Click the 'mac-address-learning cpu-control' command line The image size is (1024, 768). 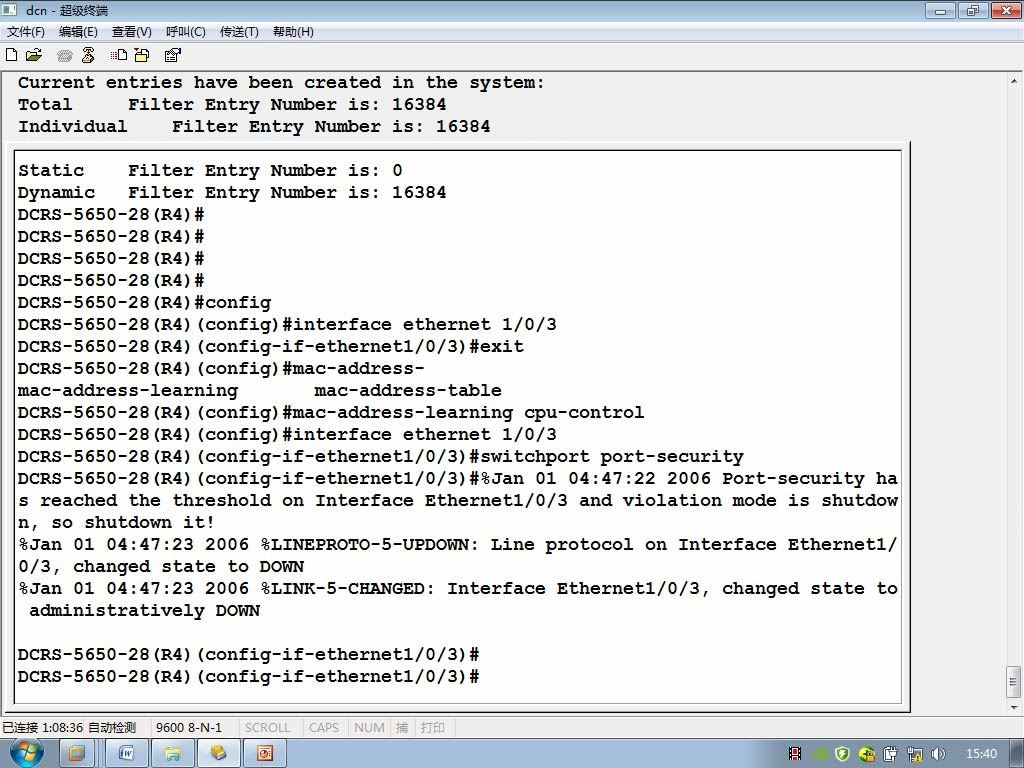(330, 413)
